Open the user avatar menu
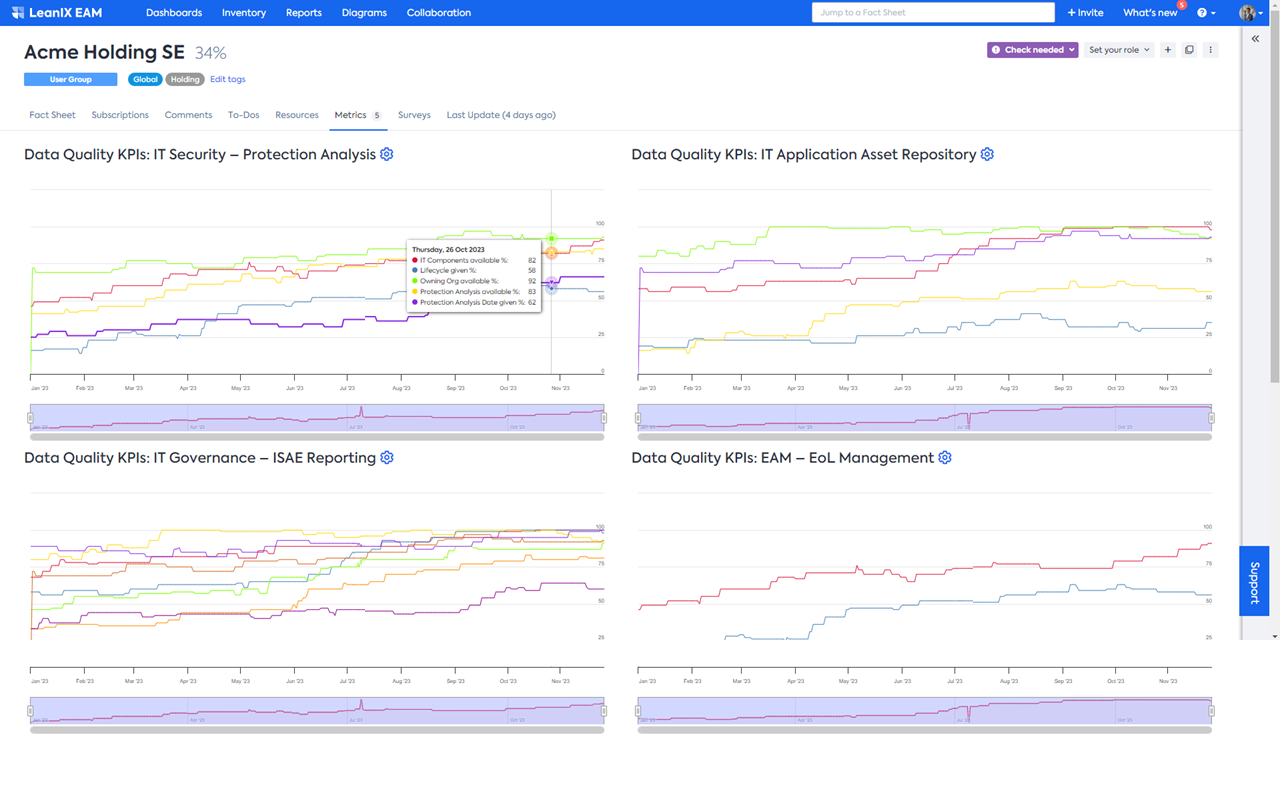This screenshot has height=800, width=1280. (x=1251, y=13)
